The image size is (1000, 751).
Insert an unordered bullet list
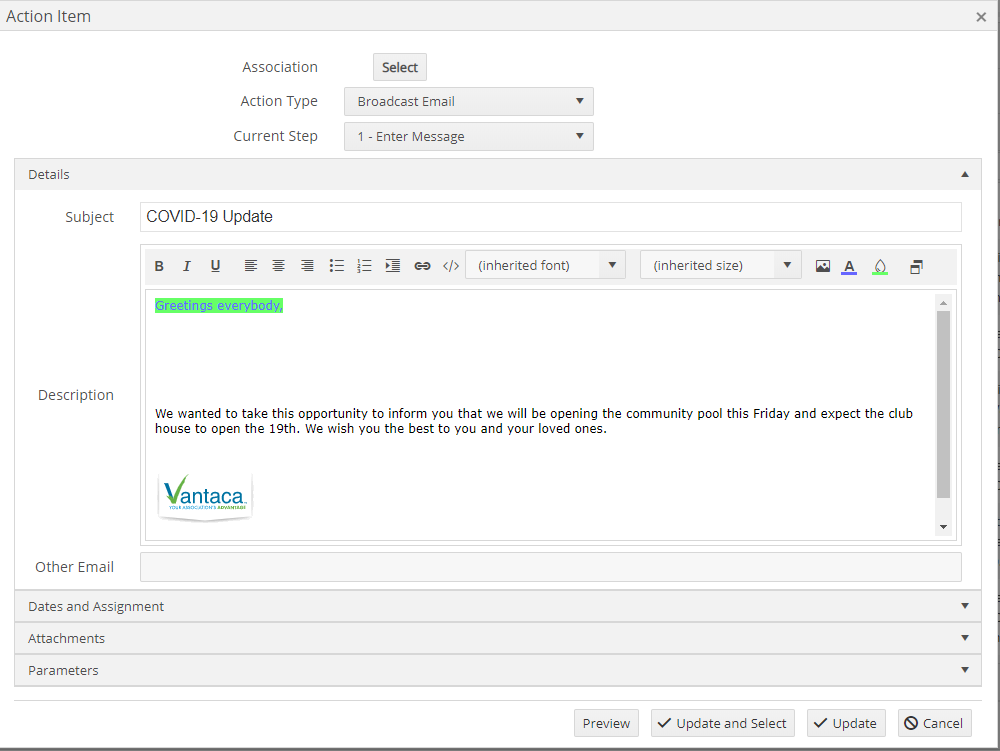[336, 265]
